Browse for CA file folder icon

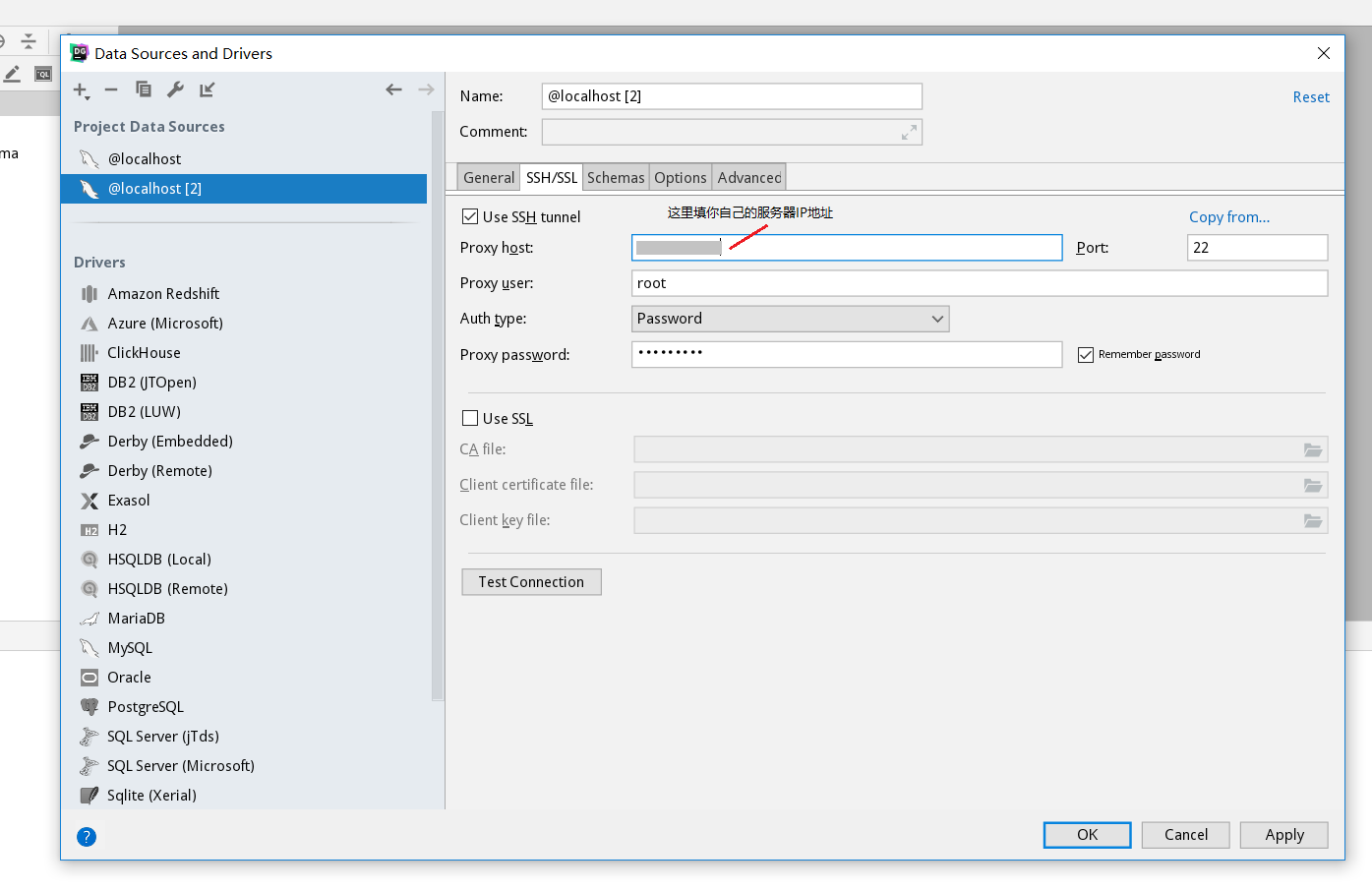[x=1313, y=449]
